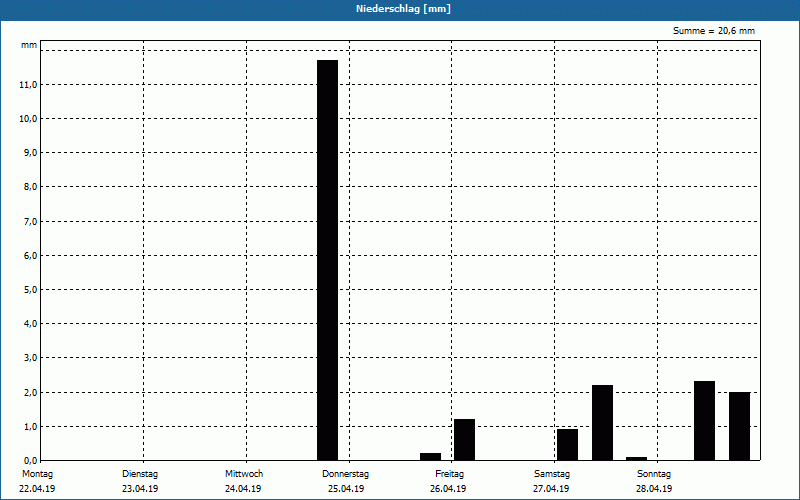Click the 11,0 y-axis value

(x=28, y=85)
